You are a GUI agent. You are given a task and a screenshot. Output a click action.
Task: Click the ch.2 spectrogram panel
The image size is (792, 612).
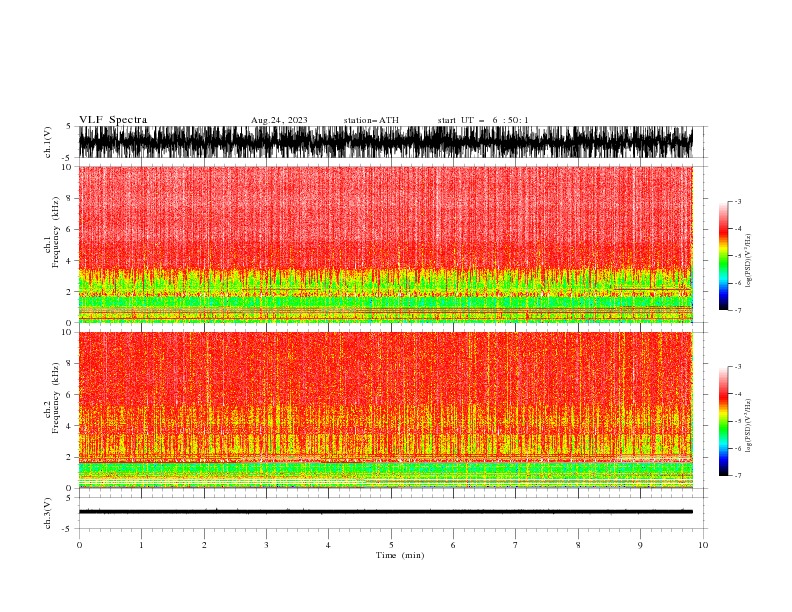tap(385, 410)
